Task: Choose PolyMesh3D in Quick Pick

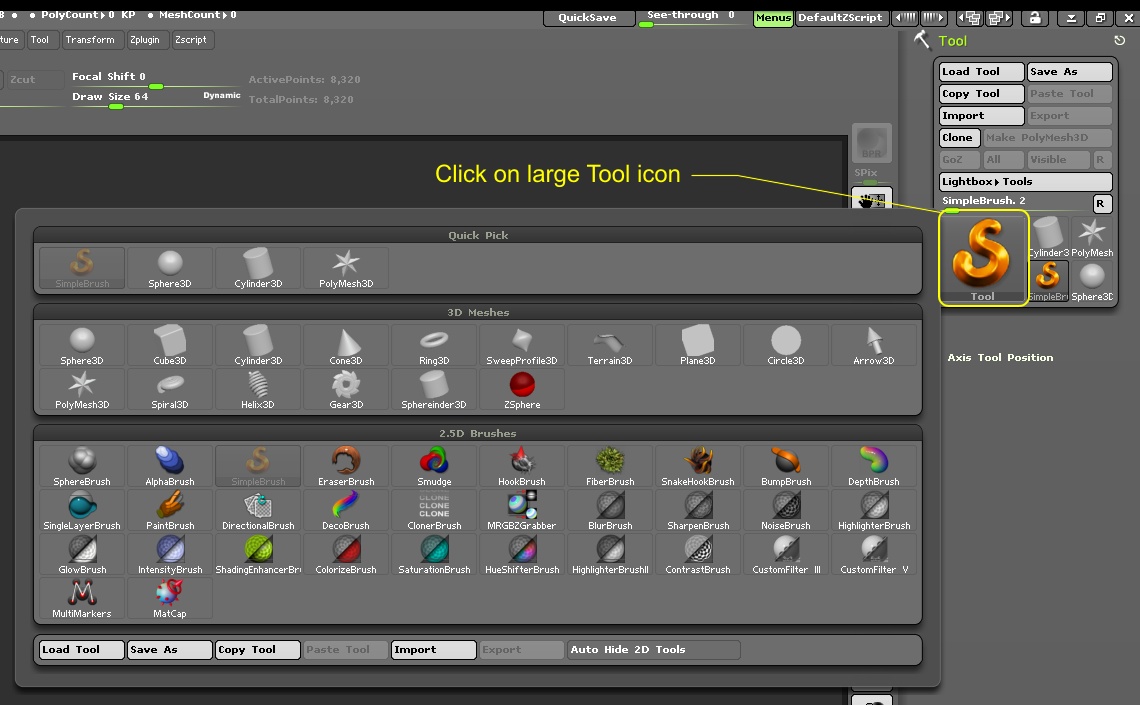Action: click(346, 268)
